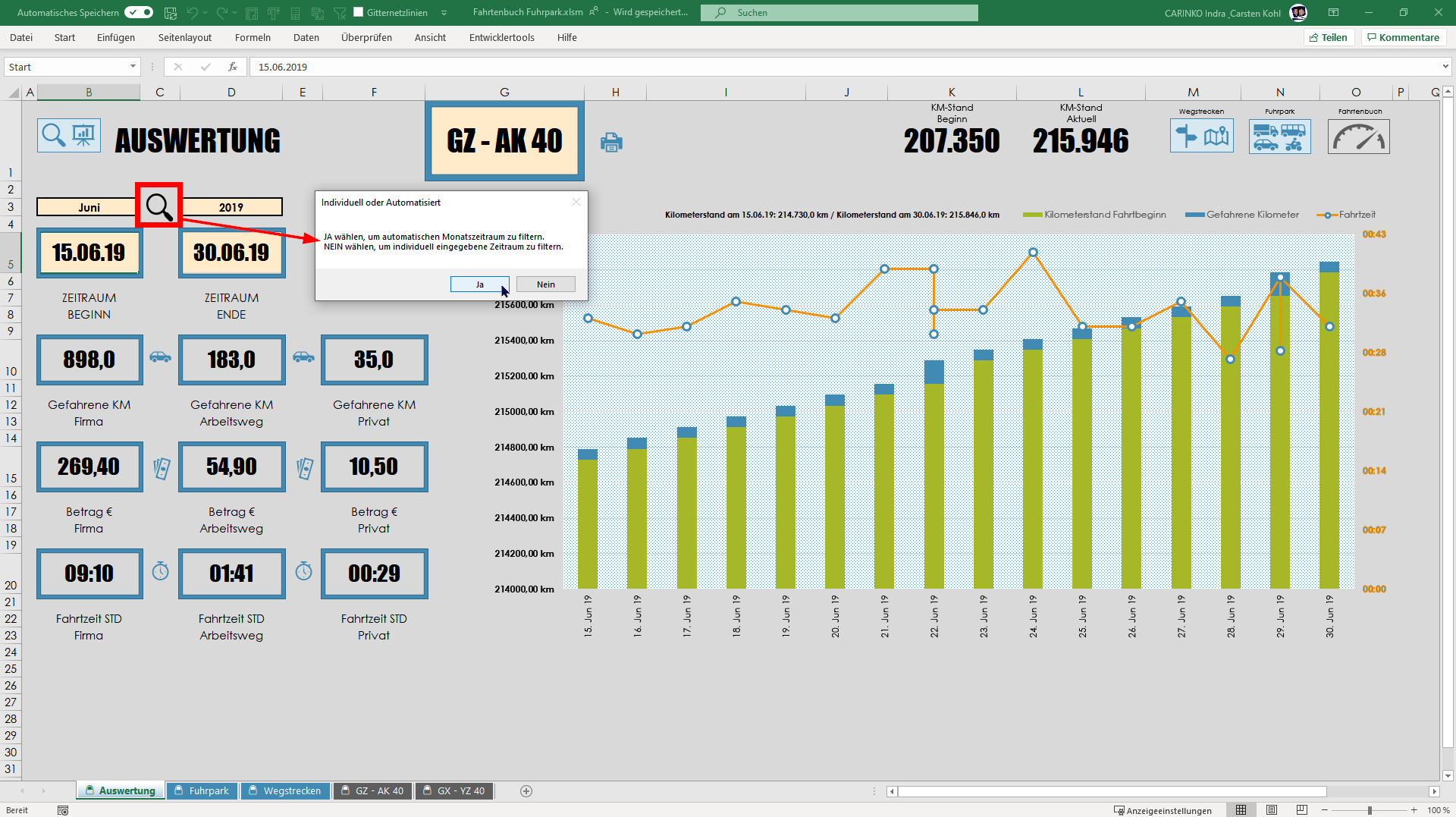
Task: Click Nein button in the dialog
Action: coord(546,284)
